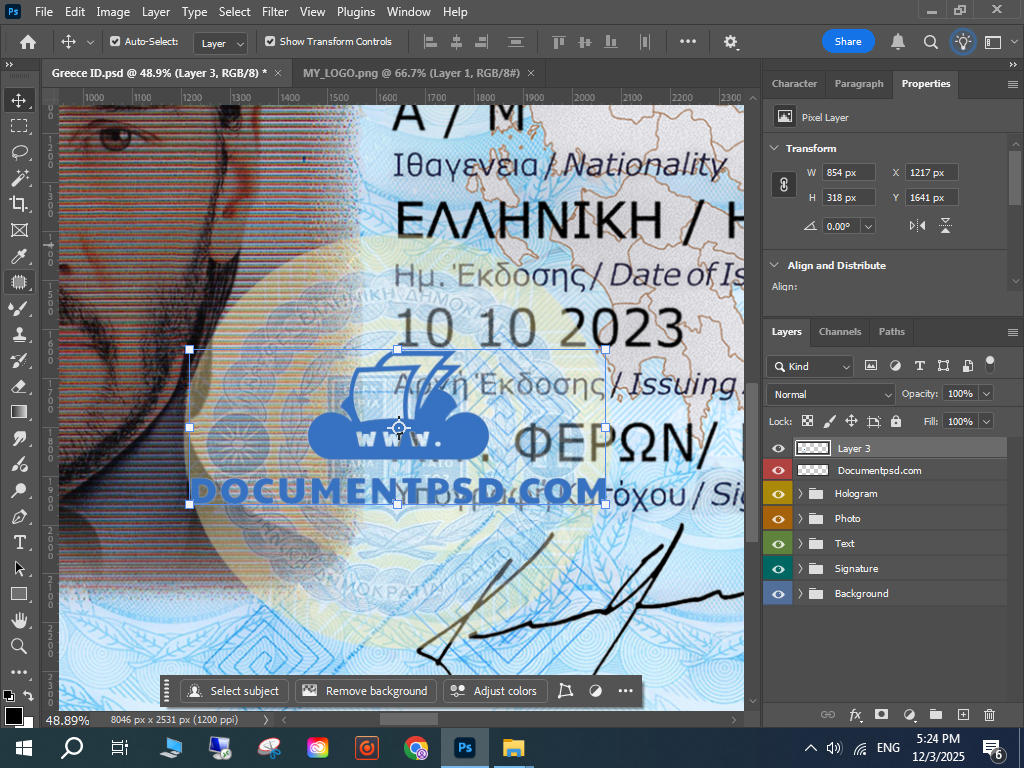
Task: Select the Zoom tool in toolbar
Action: pyautogui.click(x=18, y=646)
